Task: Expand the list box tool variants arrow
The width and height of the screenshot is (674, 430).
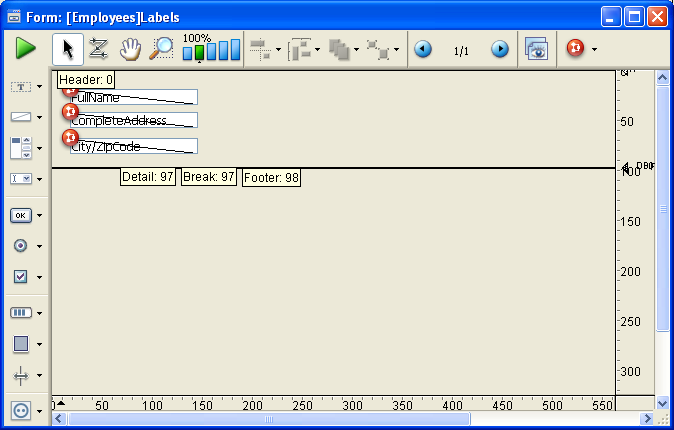Action: [40, 148]
